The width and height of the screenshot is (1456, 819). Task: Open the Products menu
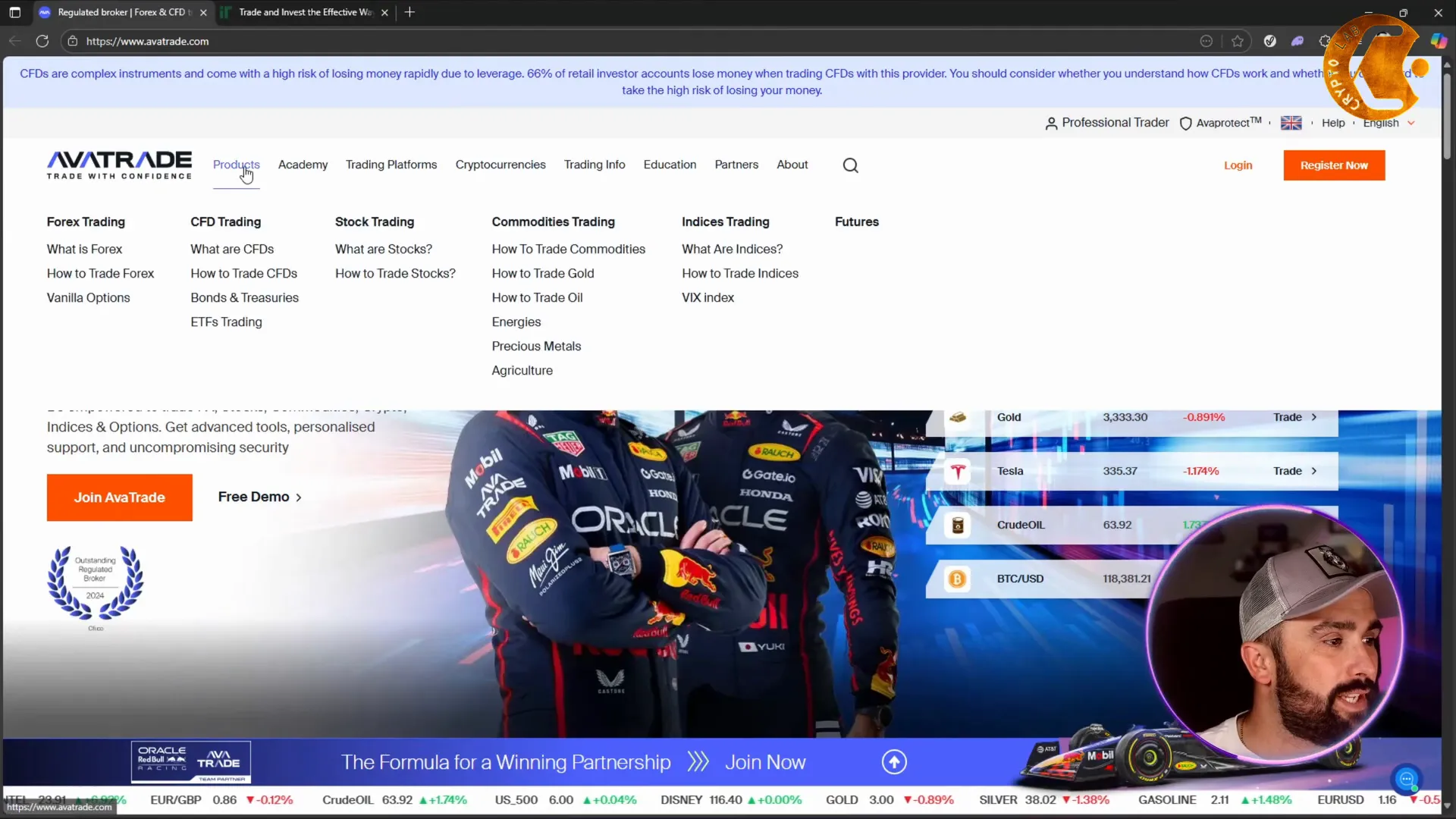pyautogui.click(x=236, y=165)
